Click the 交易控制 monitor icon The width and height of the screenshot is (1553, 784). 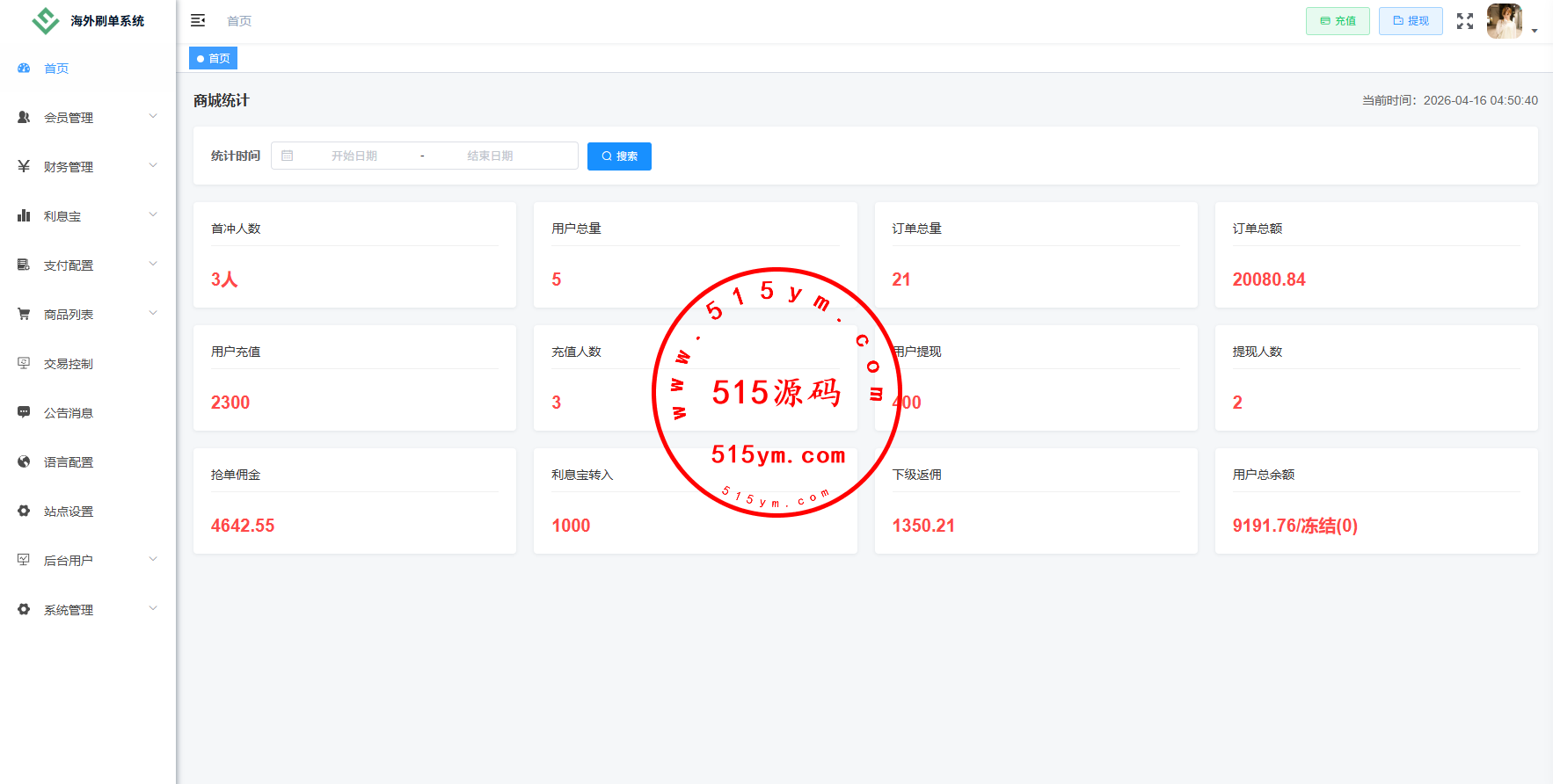pyautogui.click(x=24, y=363)
